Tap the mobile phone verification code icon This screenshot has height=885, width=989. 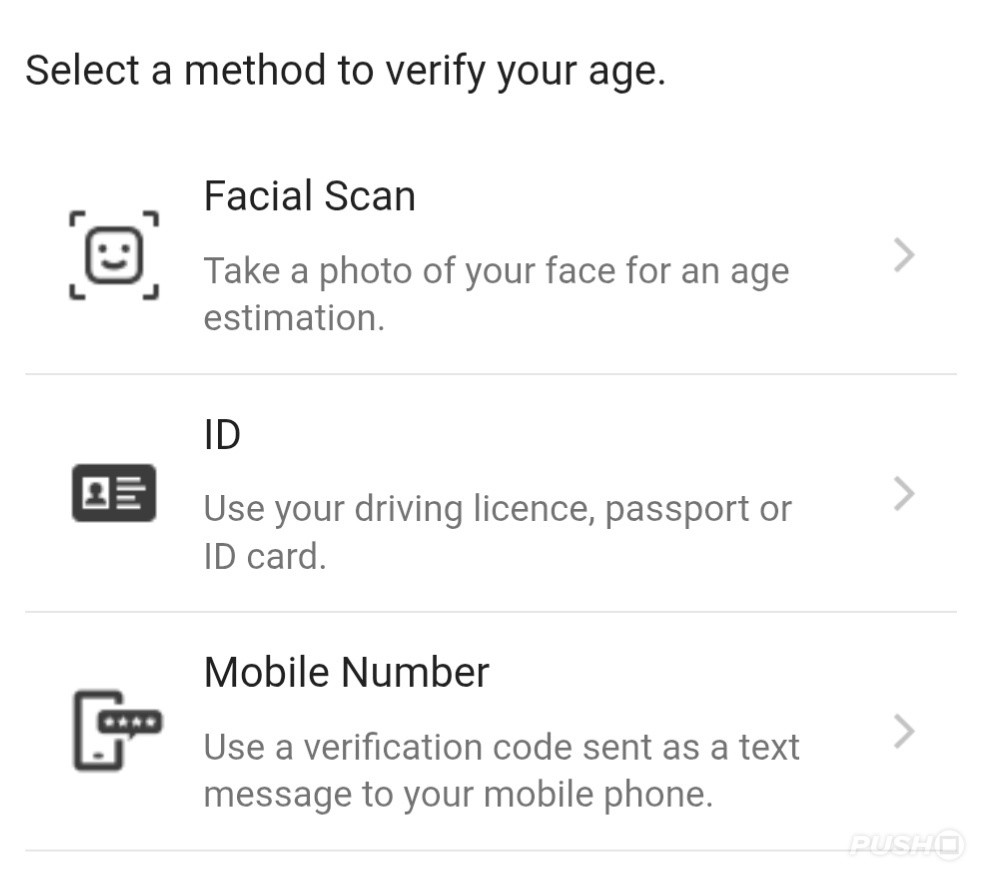[114, 731]
